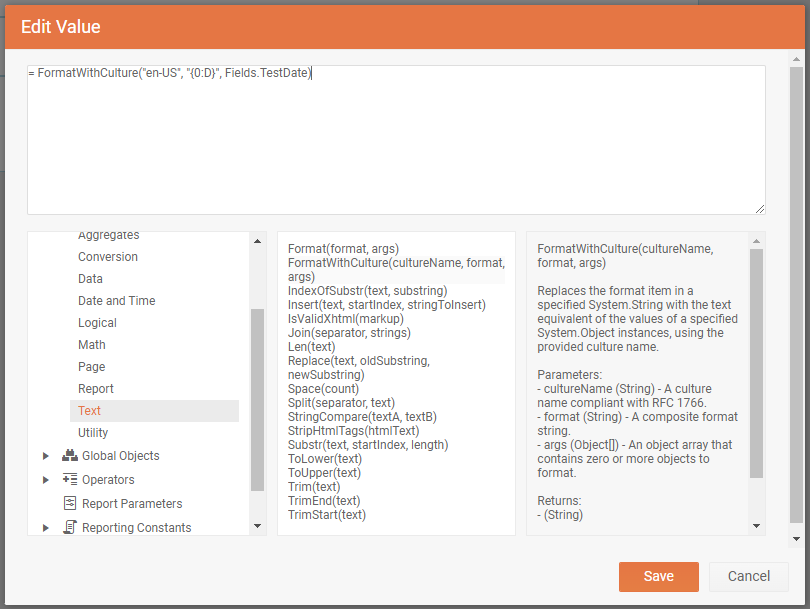Save the edited expression

coord(658,576)
